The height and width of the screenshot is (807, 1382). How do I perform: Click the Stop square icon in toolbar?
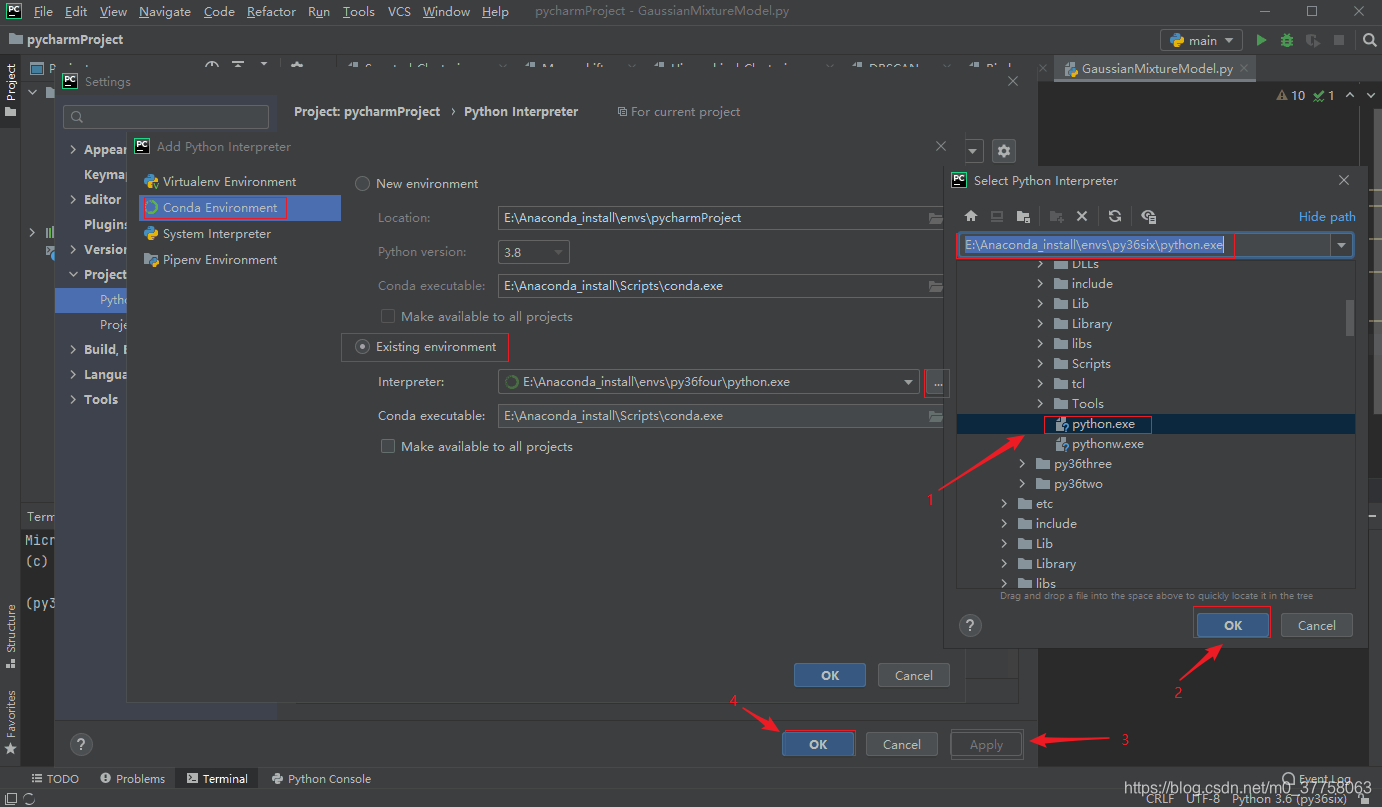click(1340, 40)
